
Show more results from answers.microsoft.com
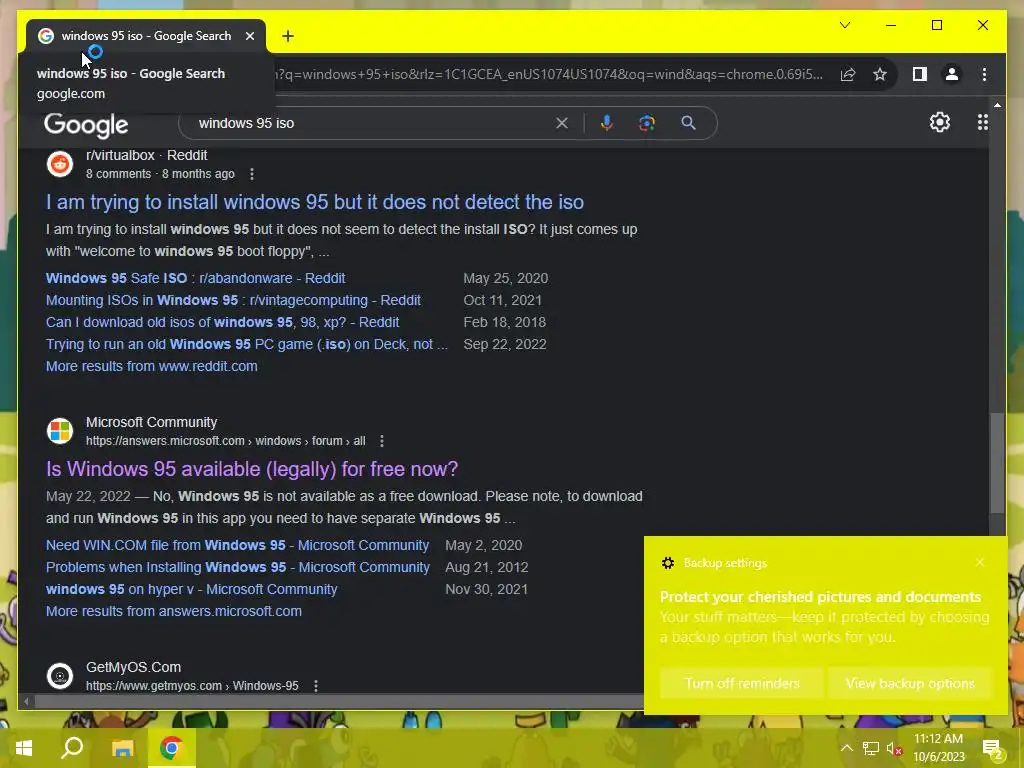pos(174,611)
